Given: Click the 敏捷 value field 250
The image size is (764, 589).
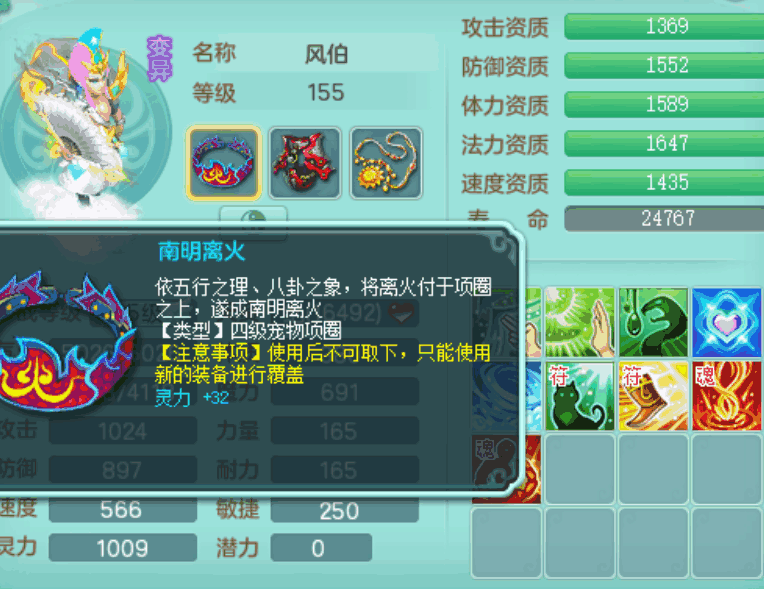Looking at the screenshot, I should click(344, 510).
